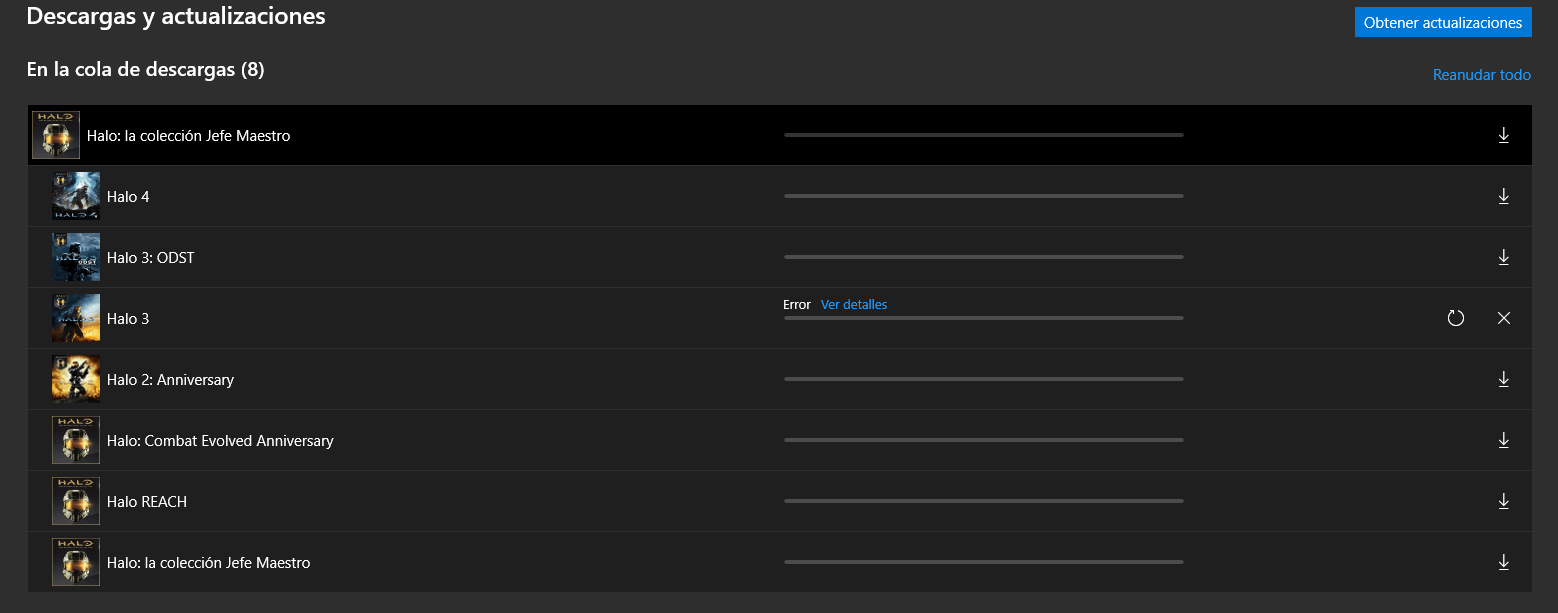This screenshot has height=613, width=1558.
Task: Select the Halo 3 title text
Action: (x=128, y=319)
